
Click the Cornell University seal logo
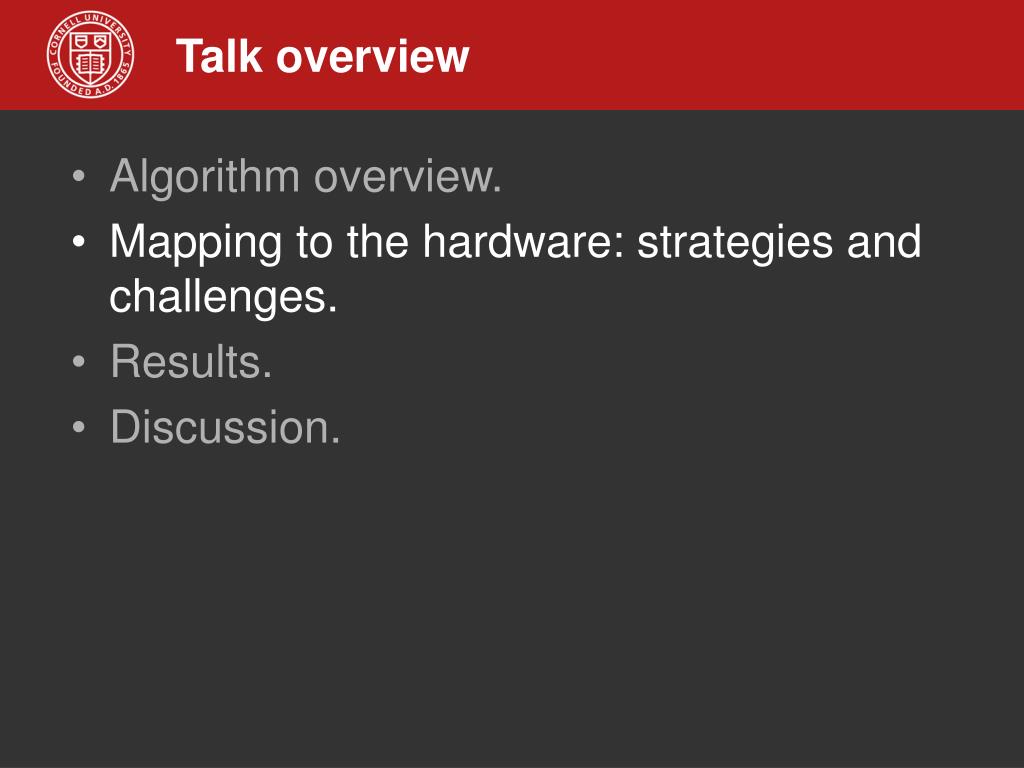pyautogui.click(x=91, y=55)
